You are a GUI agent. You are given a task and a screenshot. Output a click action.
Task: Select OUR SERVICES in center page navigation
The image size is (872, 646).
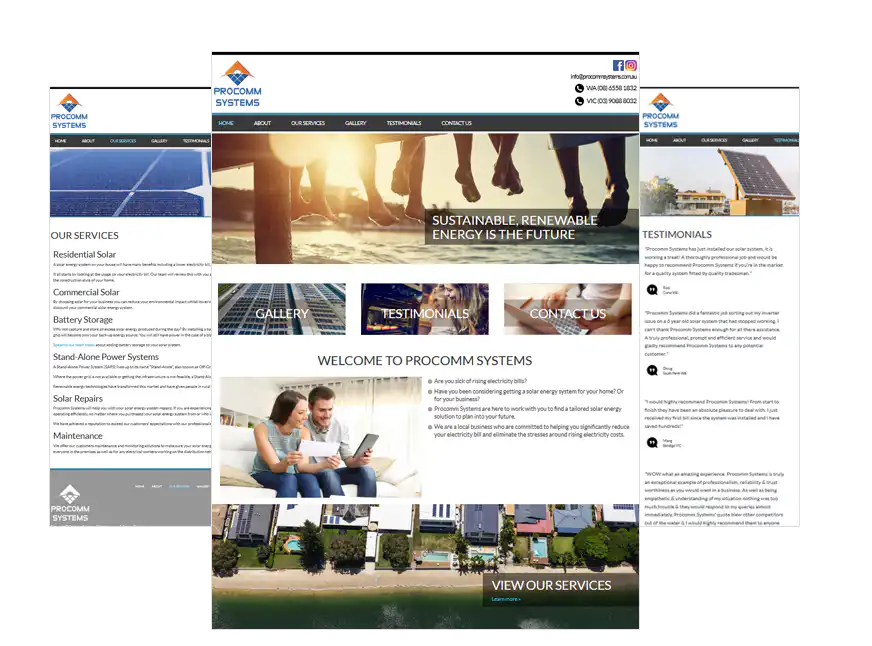pyautogui.click(x=308, y=123)
